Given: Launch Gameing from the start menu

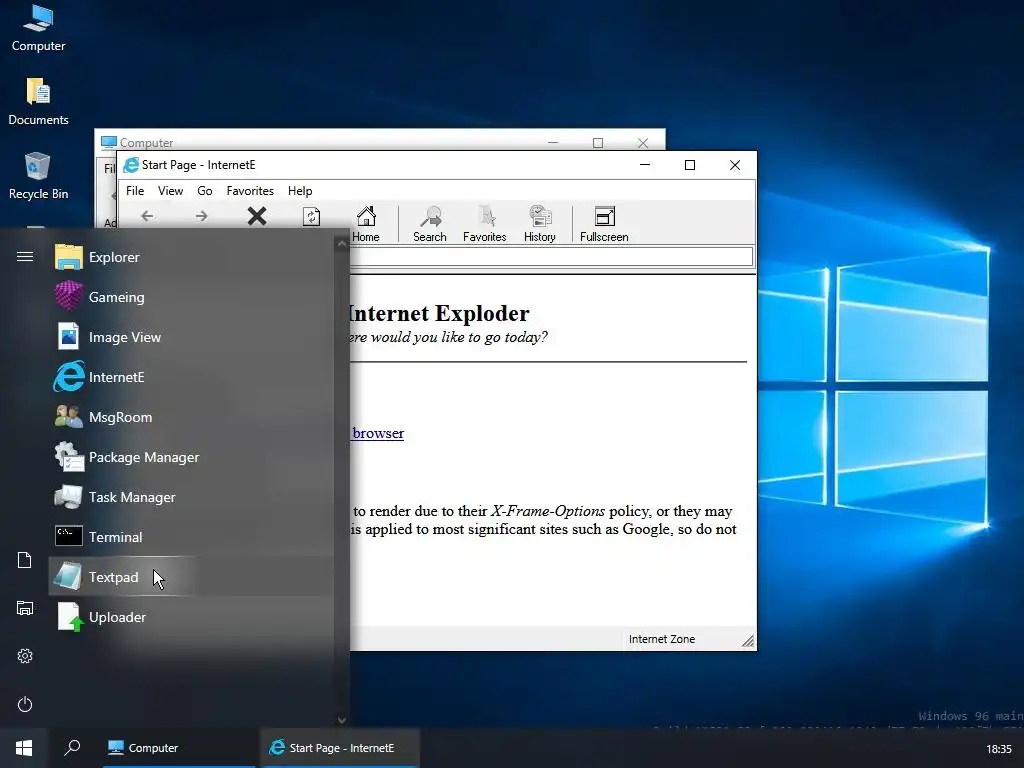Looking at the screenshot, I should [191, 297].
